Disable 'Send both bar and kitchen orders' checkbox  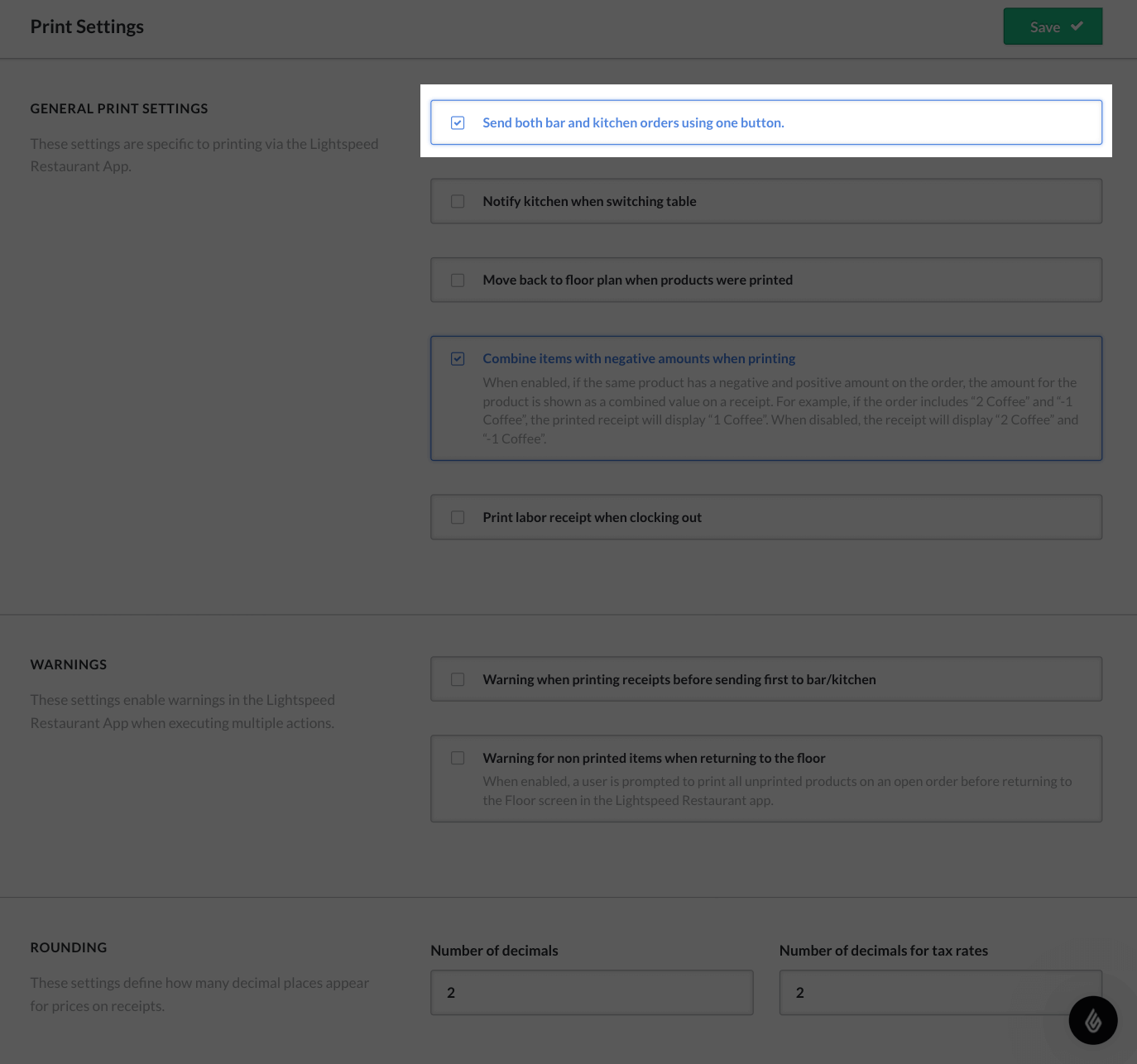(x=458, y=122)
